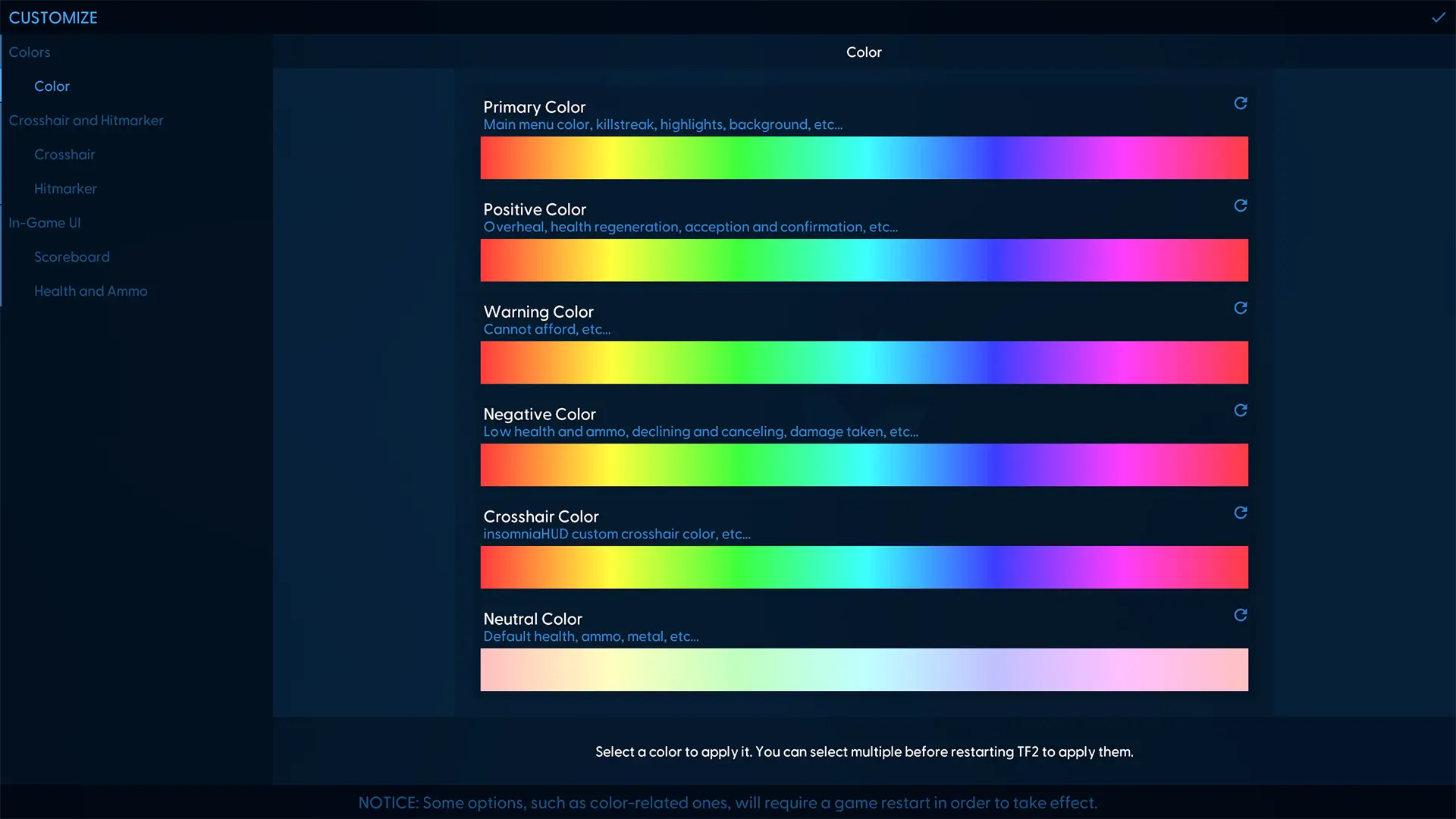Click the Neutral Color gradient swatch

[864, 669]
